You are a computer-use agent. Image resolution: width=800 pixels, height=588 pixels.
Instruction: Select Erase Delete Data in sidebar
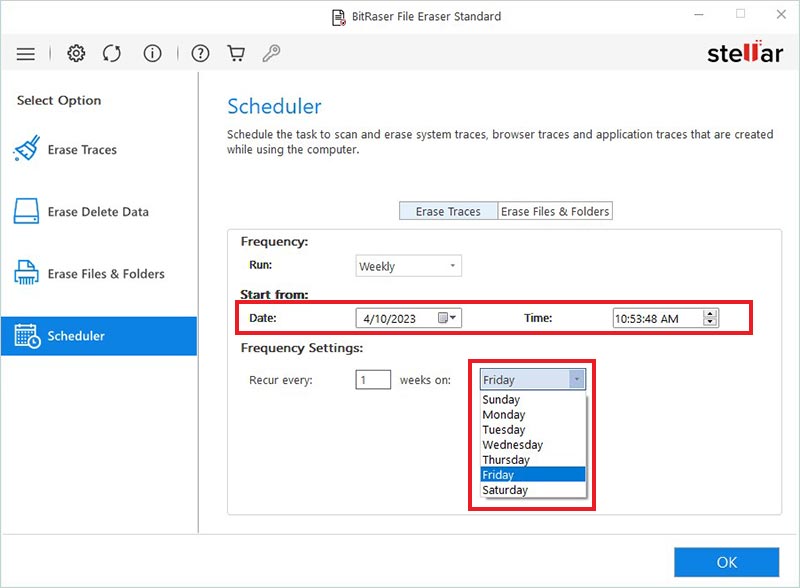[x=98, y=211]
